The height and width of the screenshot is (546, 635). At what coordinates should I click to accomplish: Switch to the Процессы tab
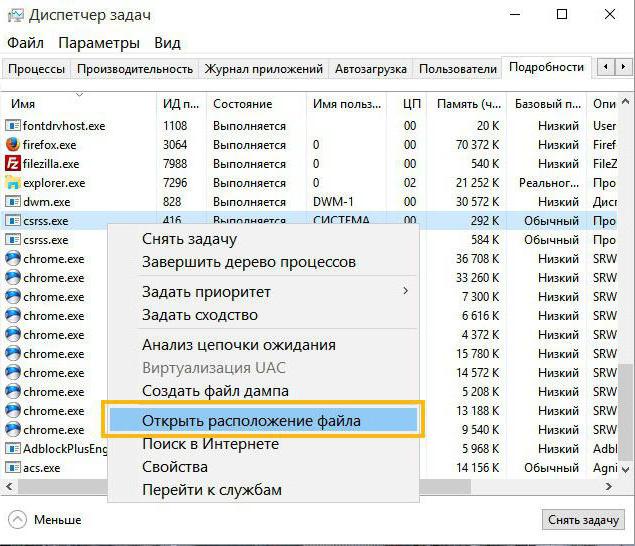coord(36,69)
